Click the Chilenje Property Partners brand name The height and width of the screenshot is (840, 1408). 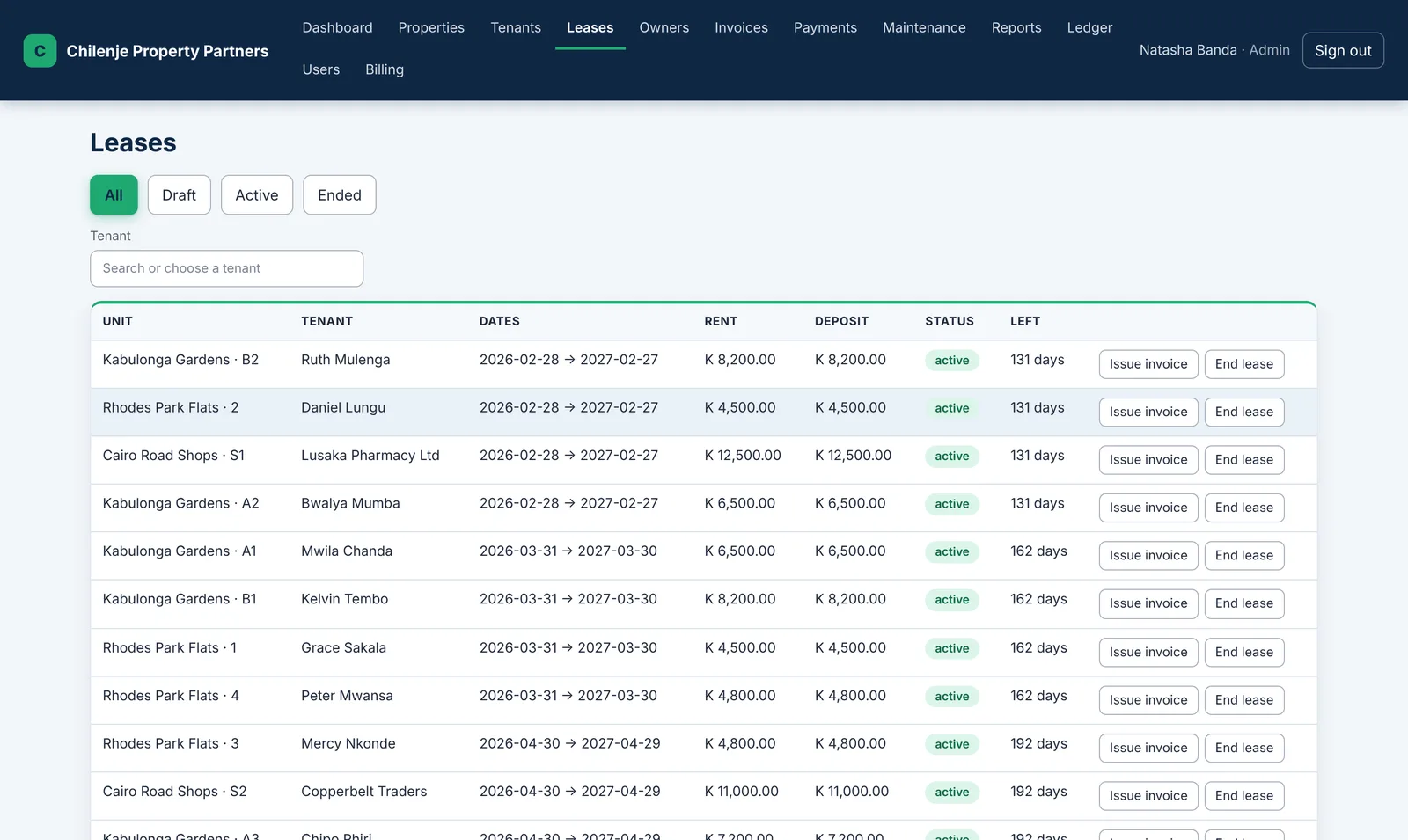tap(167, 51)
